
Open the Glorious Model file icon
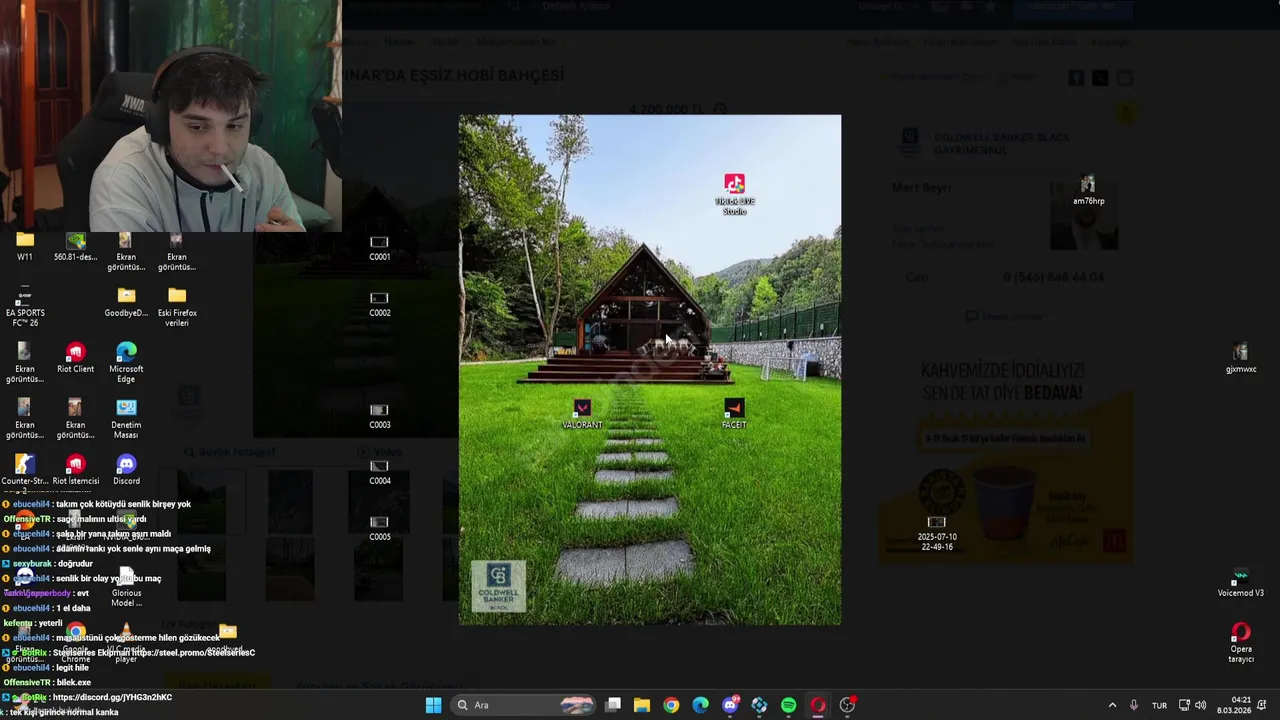point(126,588)
